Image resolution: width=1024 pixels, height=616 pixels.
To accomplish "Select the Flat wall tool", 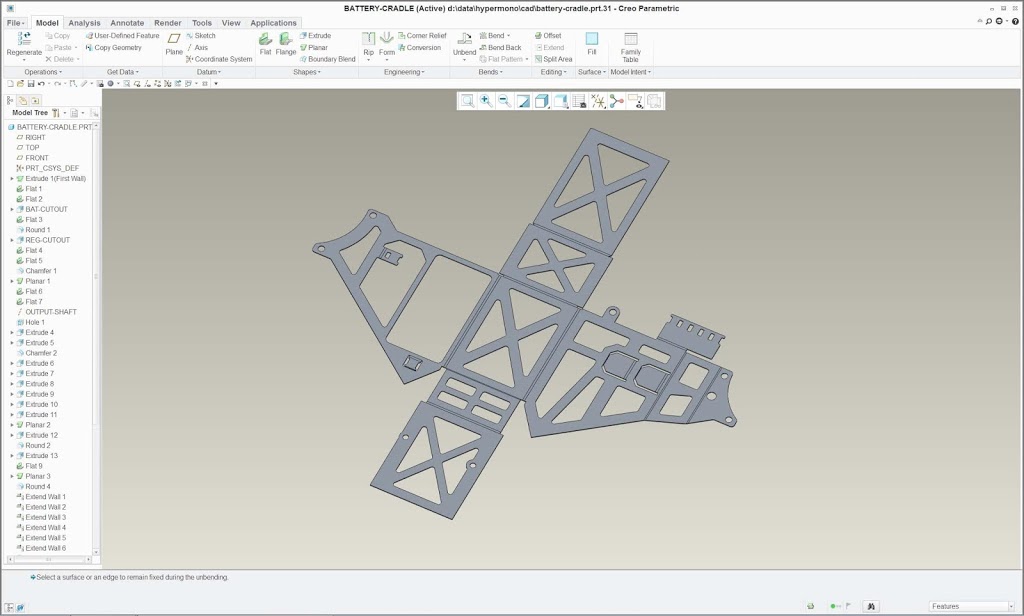I will pyautogui.click(x=265, y=40).
